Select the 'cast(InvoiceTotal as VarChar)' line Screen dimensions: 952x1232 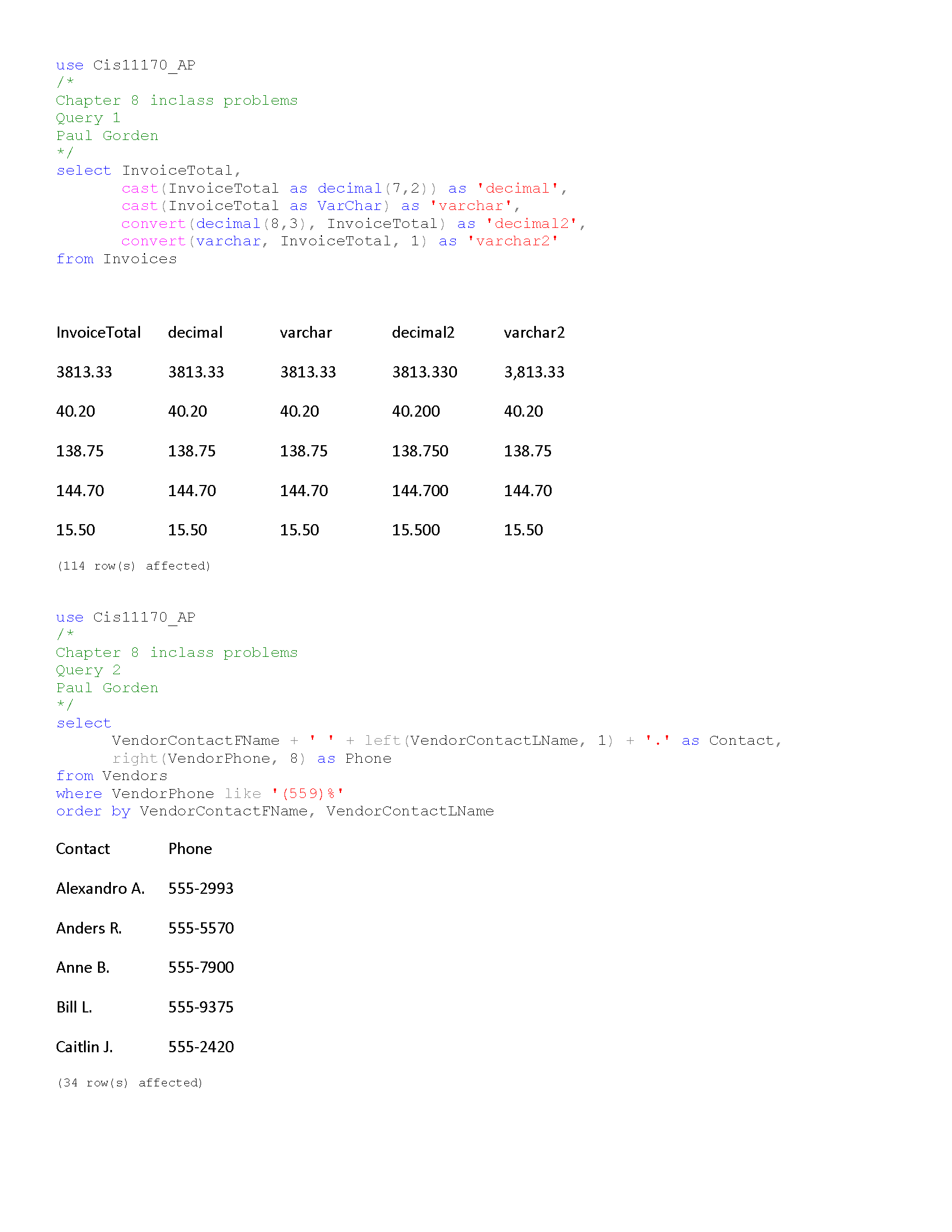coord(320,206)
